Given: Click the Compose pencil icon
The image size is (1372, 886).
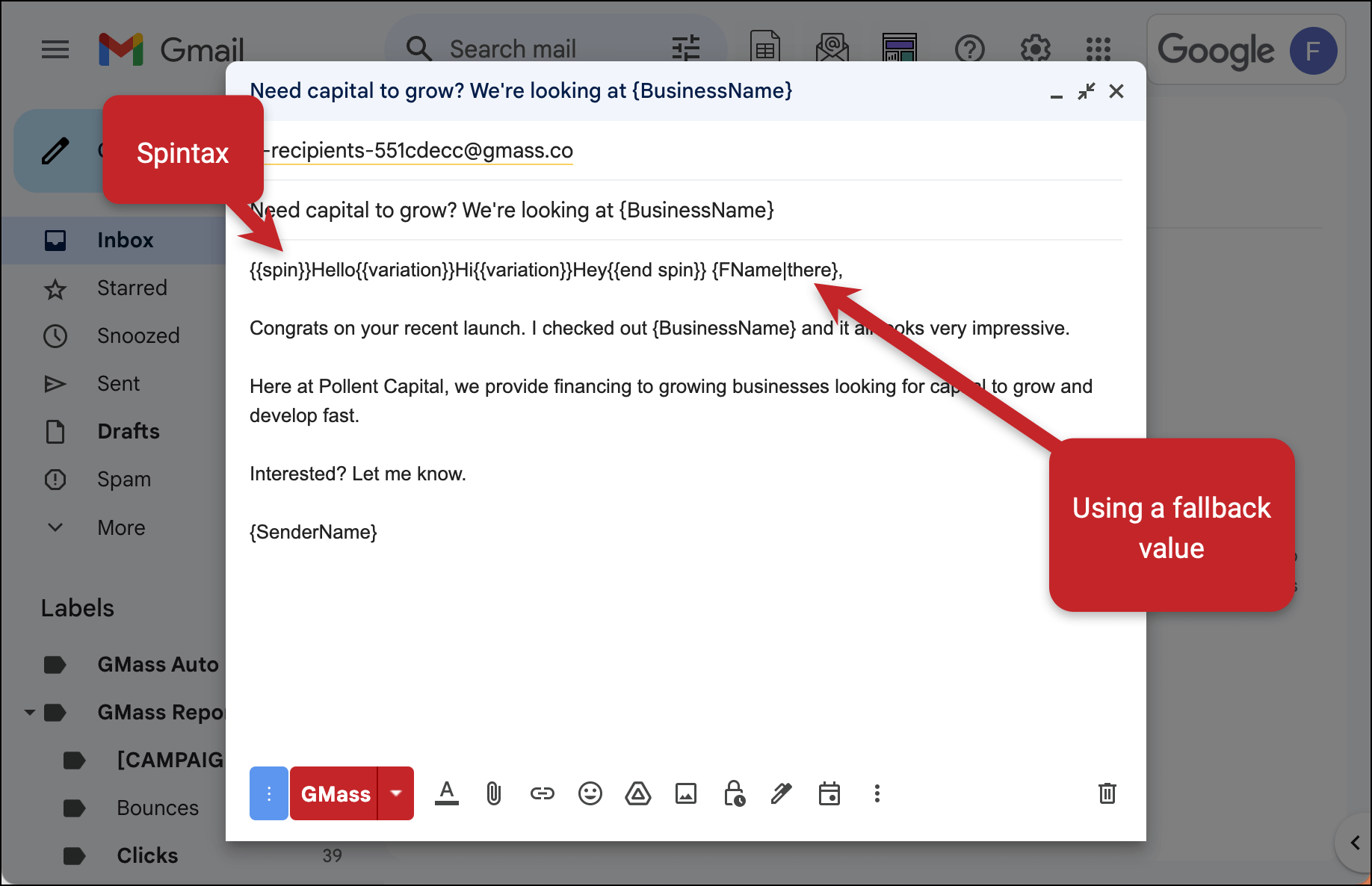Looking at the screenshot, I should (x=55, y=151).
